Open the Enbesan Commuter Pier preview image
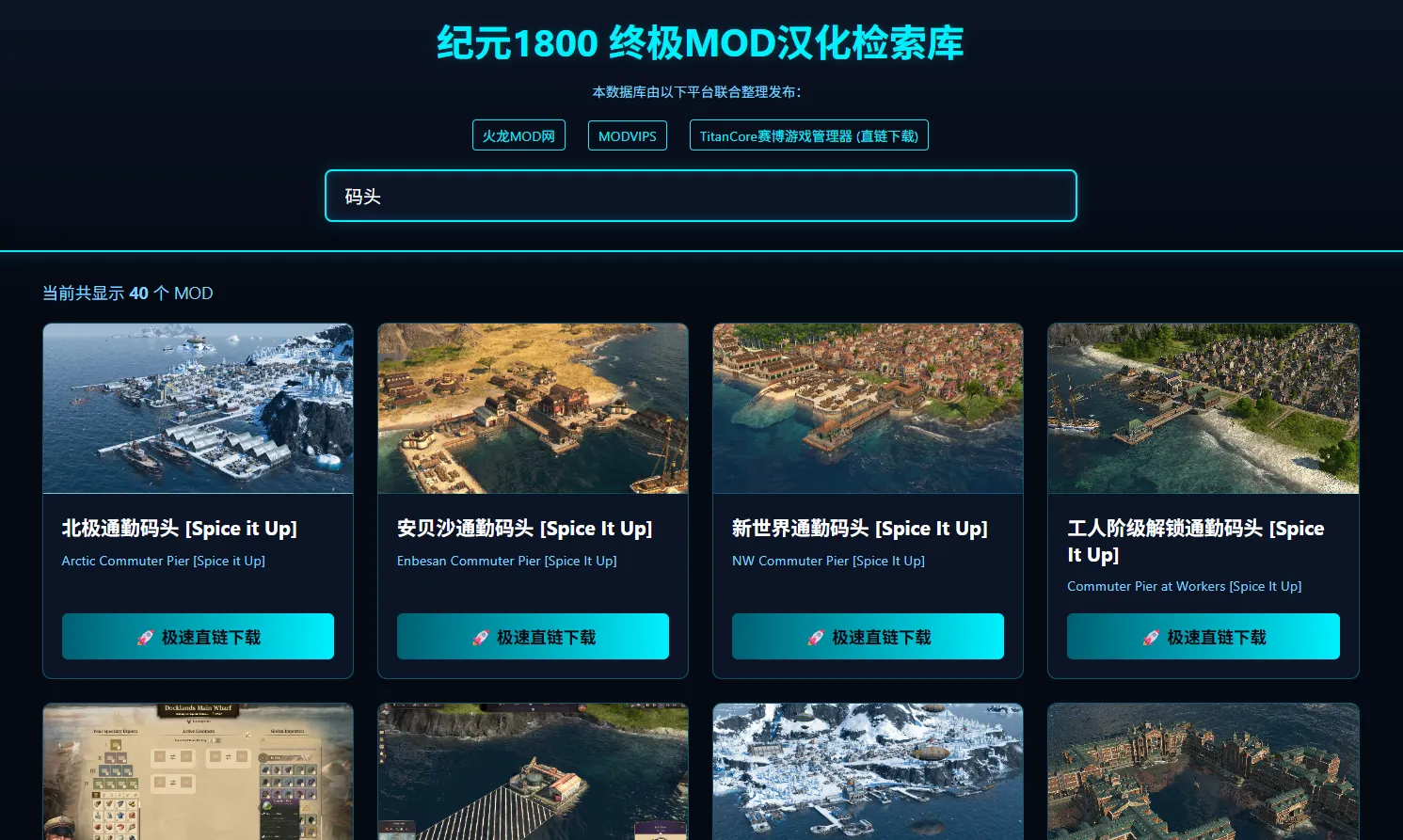This screenshot has width=1403, height=840. pyautogui.click(x=533, y=408)
